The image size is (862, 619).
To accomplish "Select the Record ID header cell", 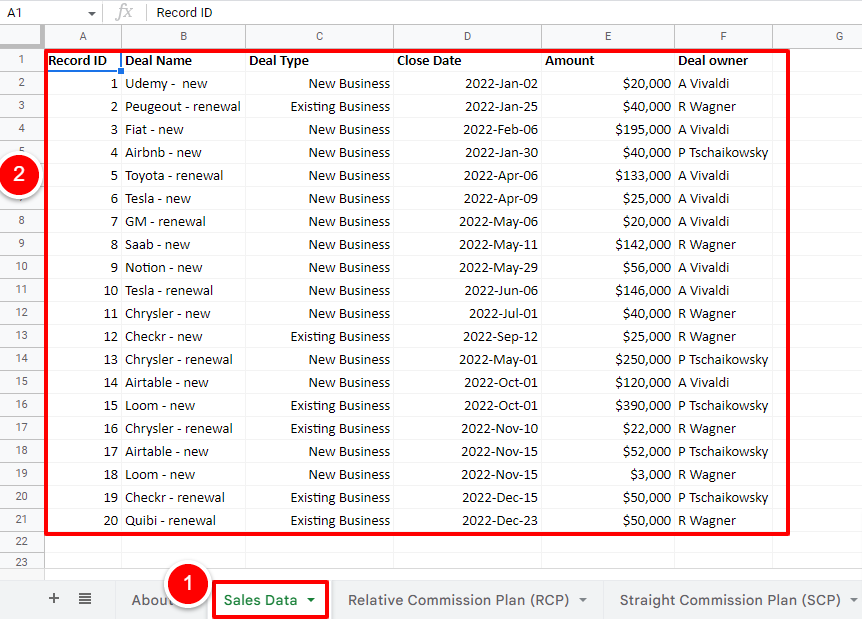I will tap(83, 60).
